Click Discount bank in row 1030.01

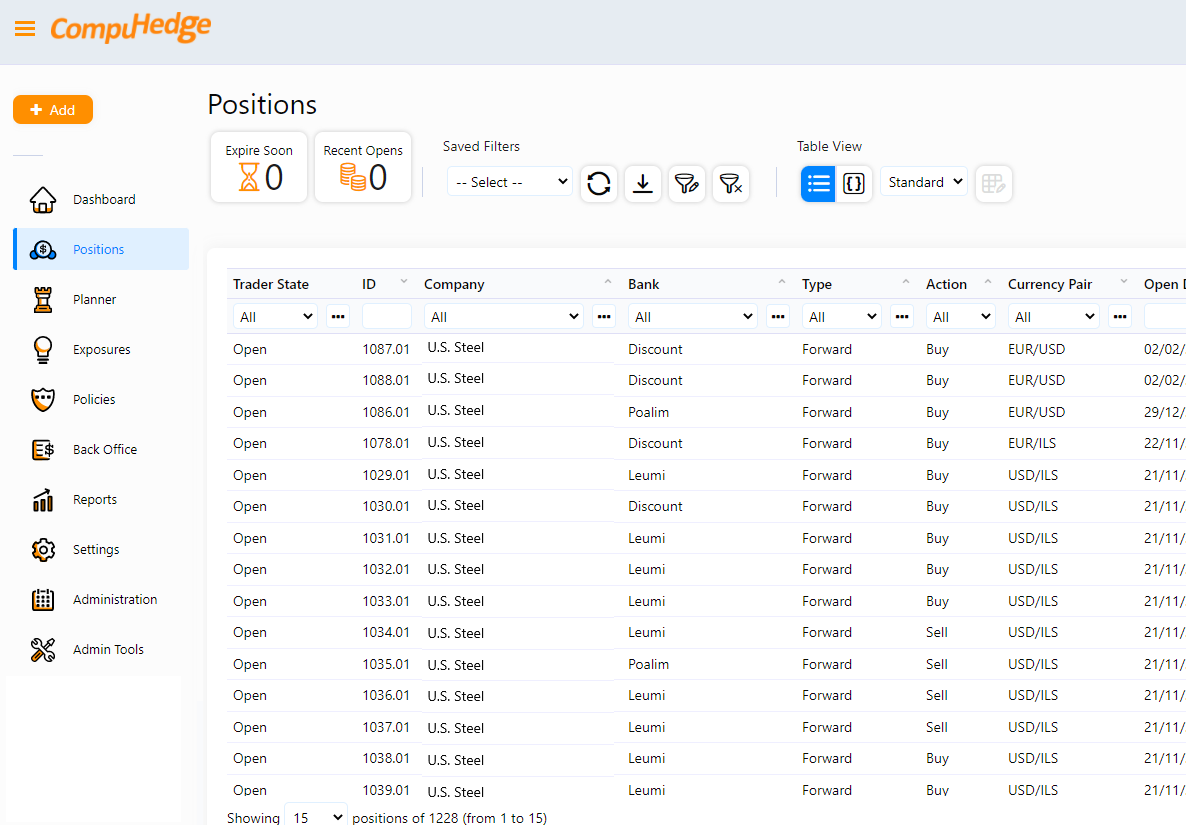tap(655, 506)
